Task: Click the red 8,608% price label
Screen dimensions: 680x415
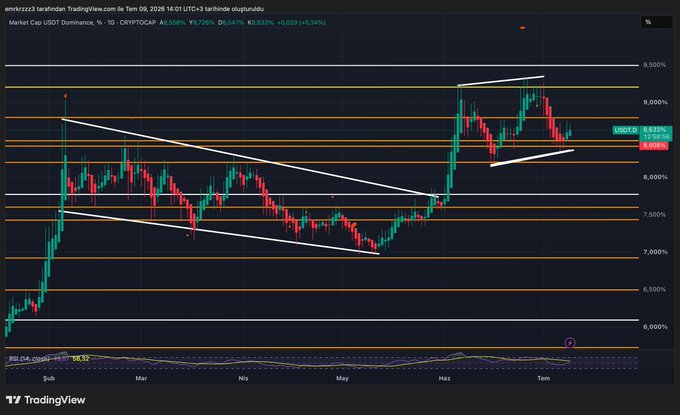Action: tap(654, 145)
